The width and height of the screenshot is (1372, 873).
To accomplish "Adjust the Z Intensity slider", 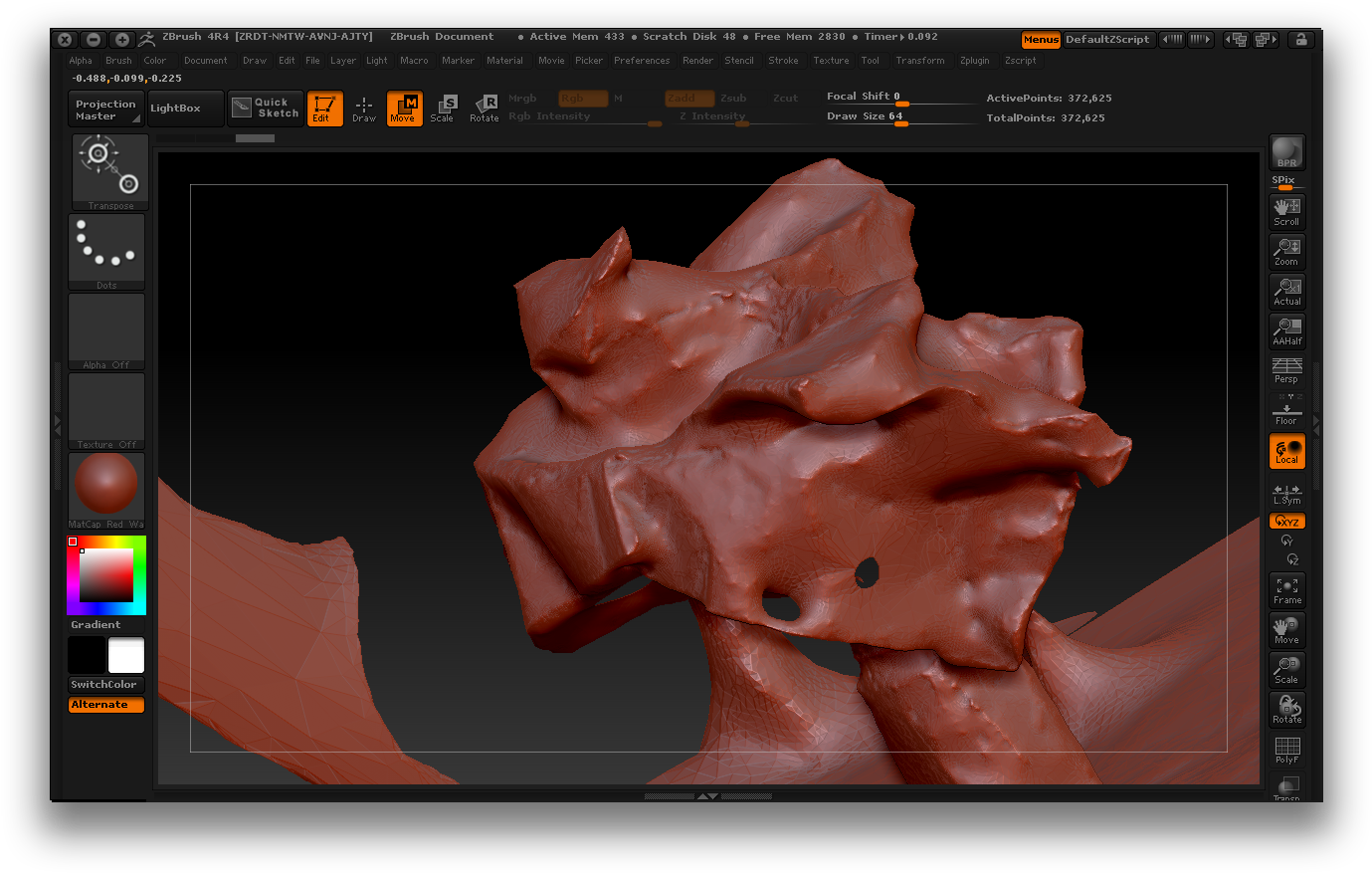I will pyautogui.click(x=743, y=117).
